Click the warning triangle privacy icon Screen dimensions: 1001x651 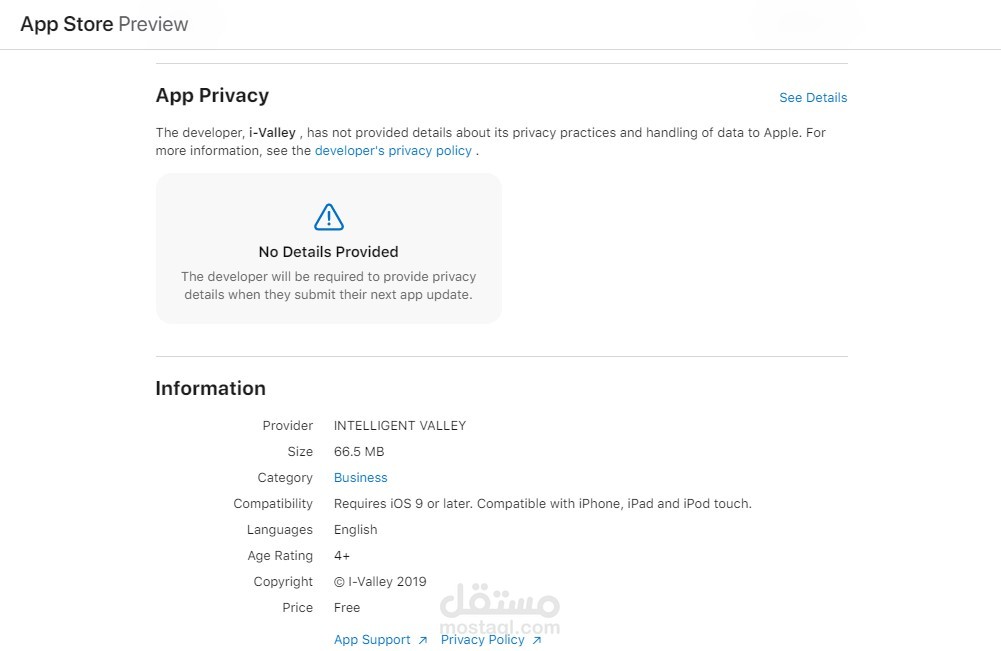click(328, 216)
